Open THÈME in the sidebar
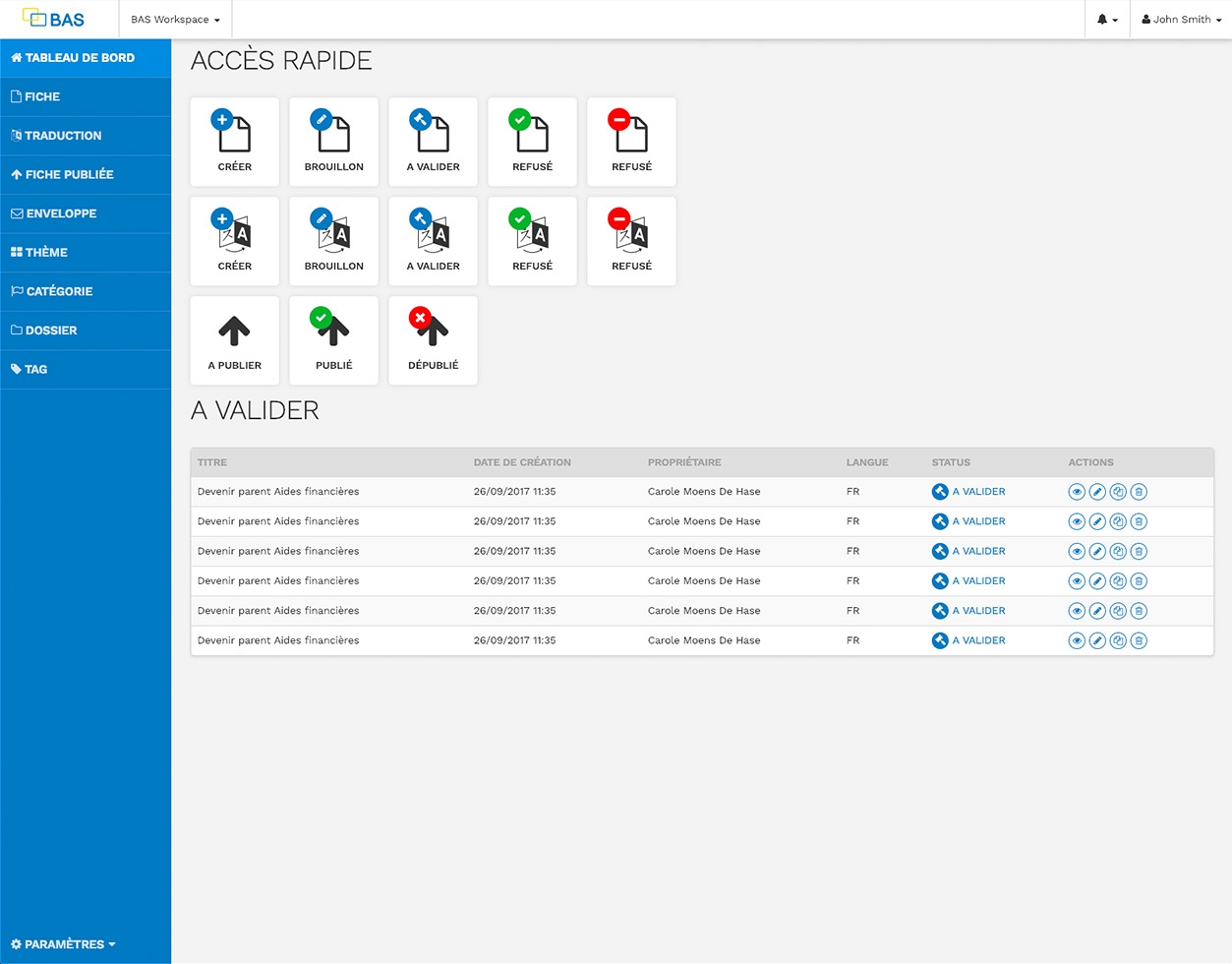Viewport: 1232px width, 964px height. pyautogui.click(x=86, y=253)
